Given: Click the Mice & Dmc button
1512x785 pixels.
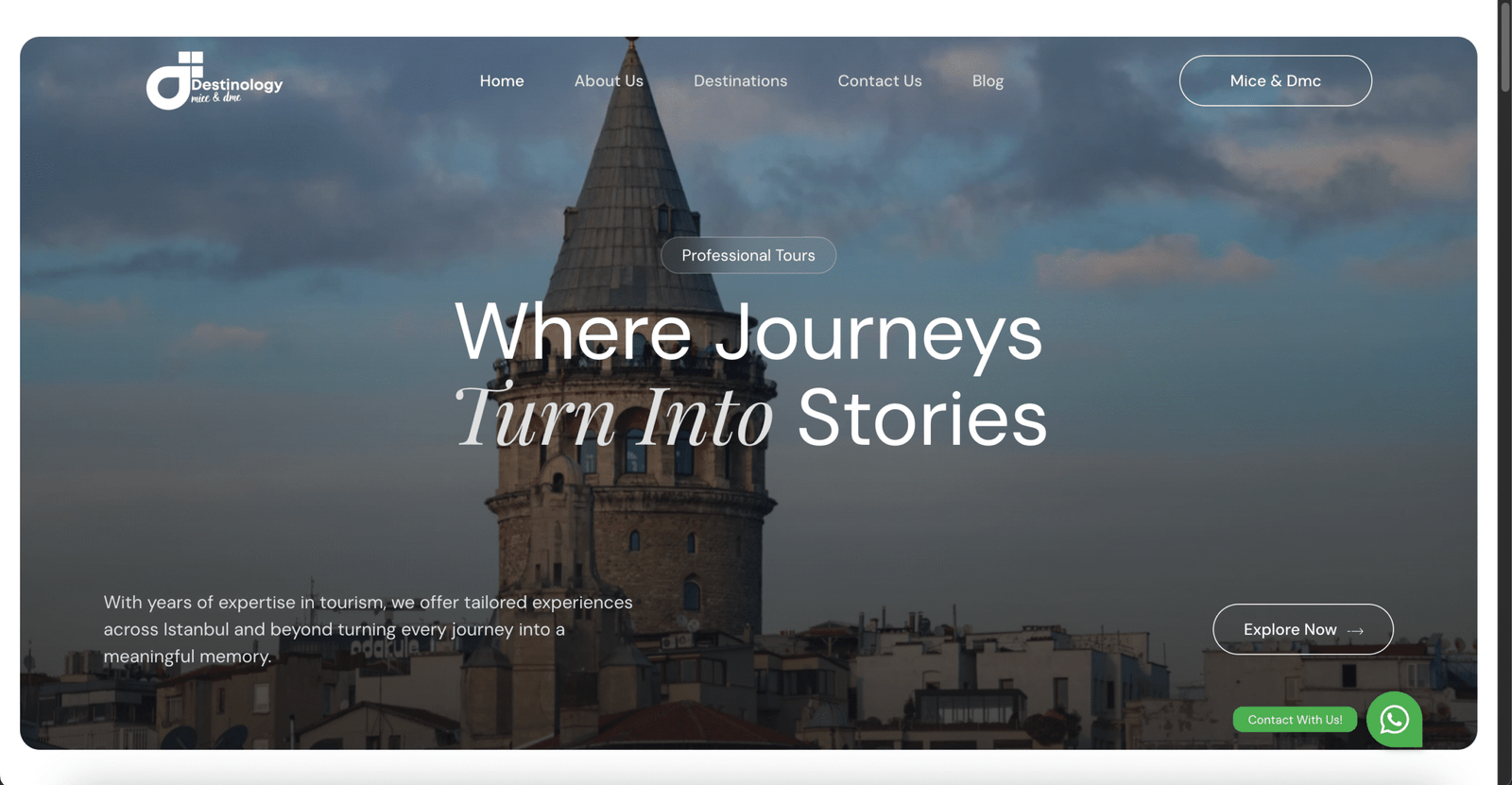Looking at the screenshot, I should tap(1275, 80).
